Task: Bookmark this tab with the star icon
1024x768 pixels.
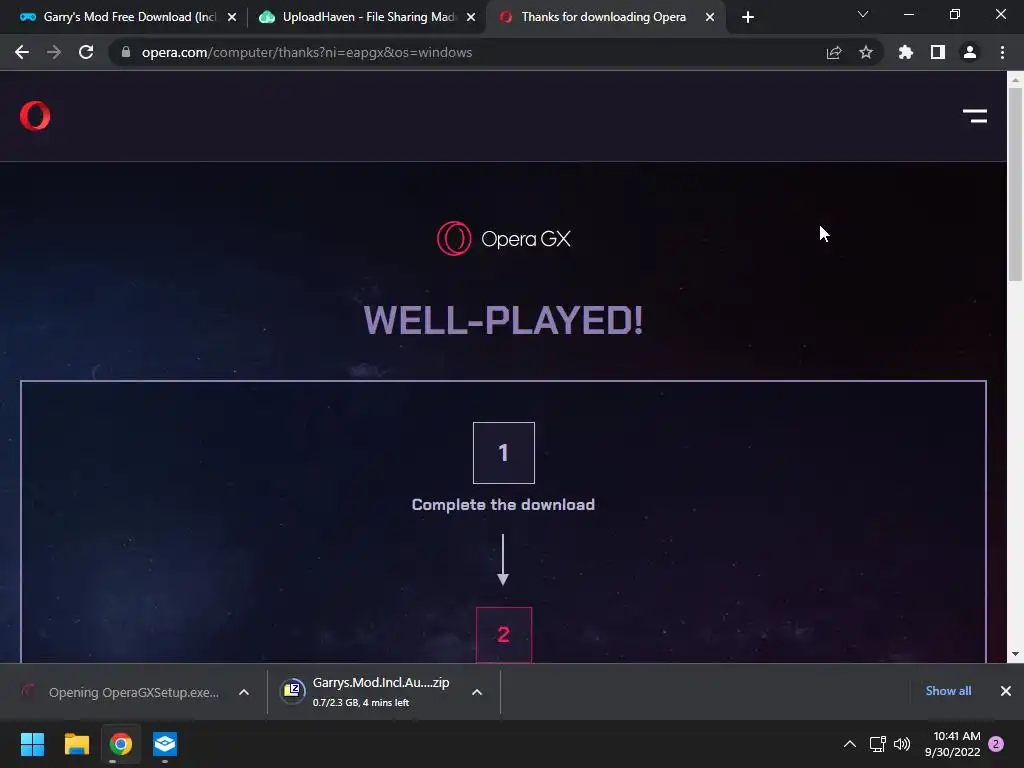Action: pyautogui.click(x=865, y=52)
